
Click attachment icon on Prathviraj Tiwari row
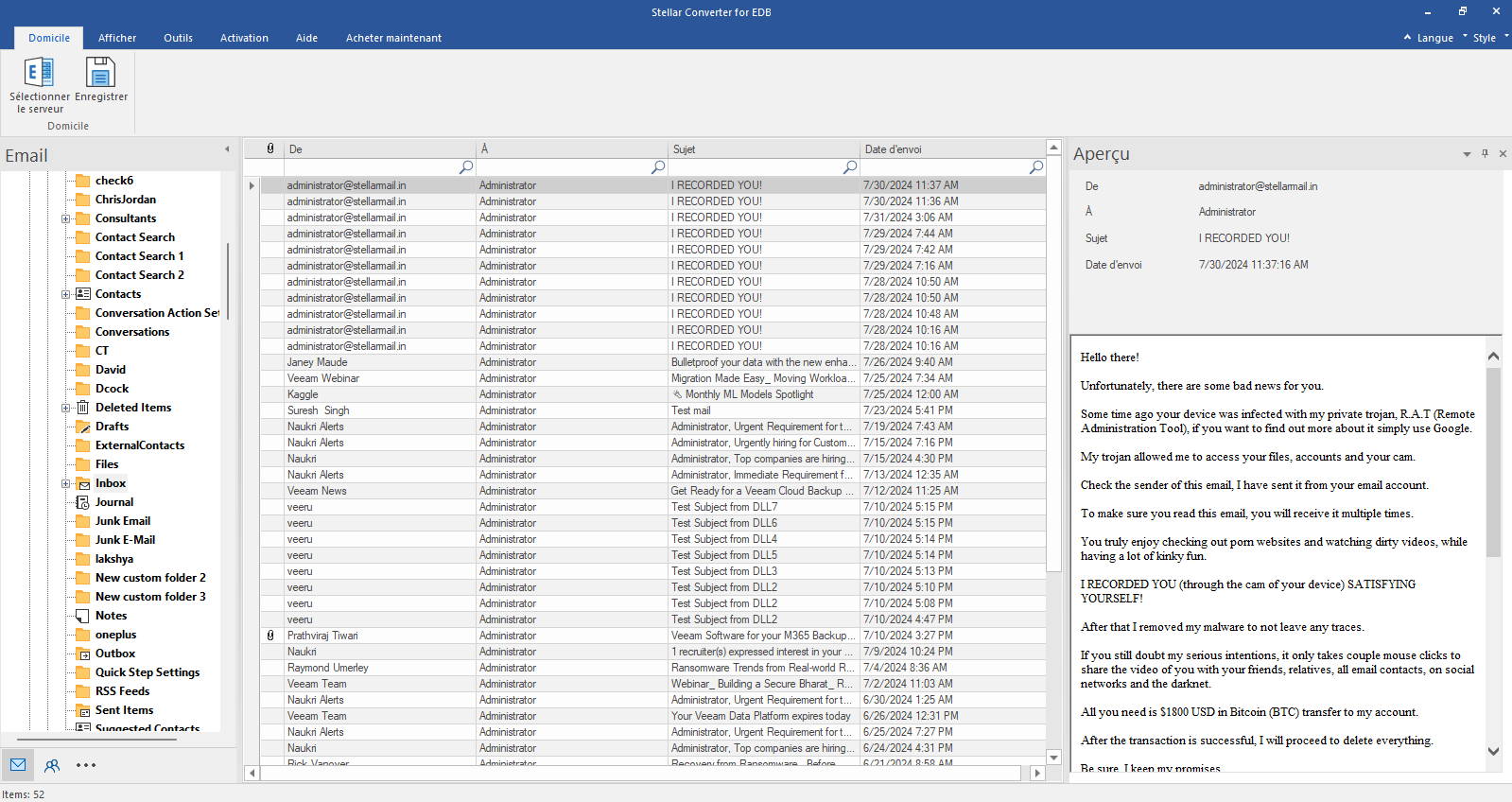(x=270, y=636)
